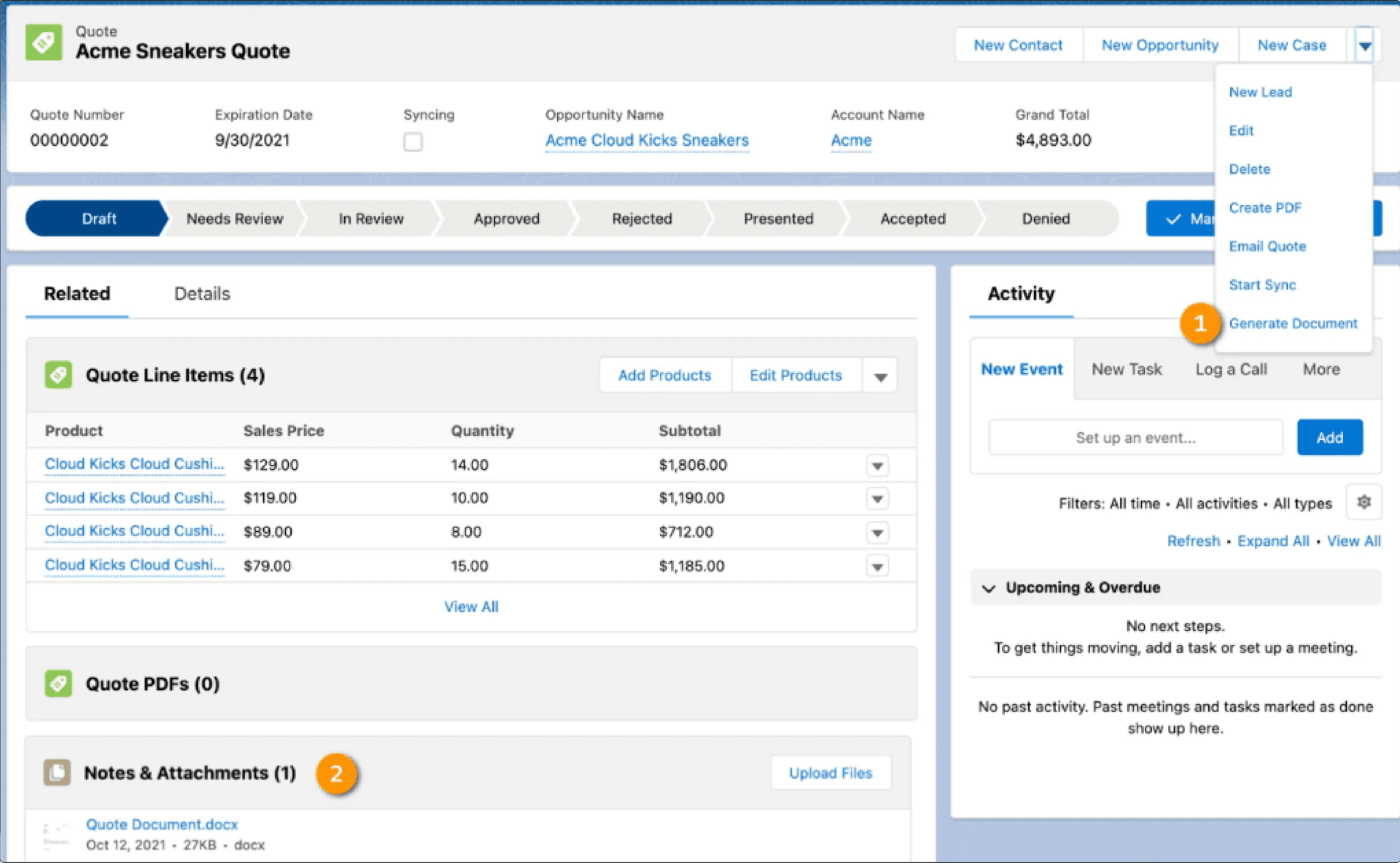1400x863 pixels.
Task: Click the green Quote icon in the header
Action: tap(44, 43)
